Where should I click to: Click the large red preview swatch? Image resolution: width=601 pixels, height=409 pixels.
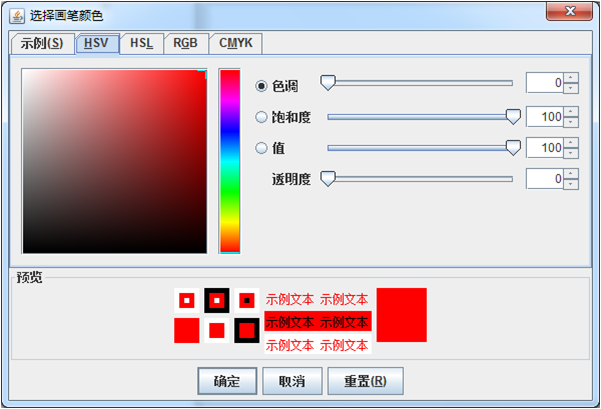click(x=401, y=315)
